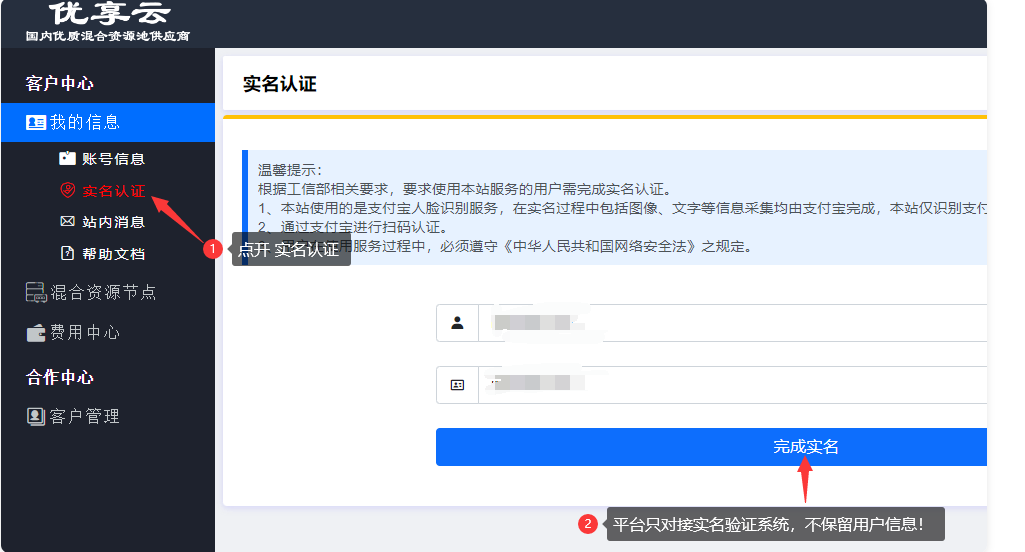Click the red 实名认证 shield icon

[x=67, y=190]
